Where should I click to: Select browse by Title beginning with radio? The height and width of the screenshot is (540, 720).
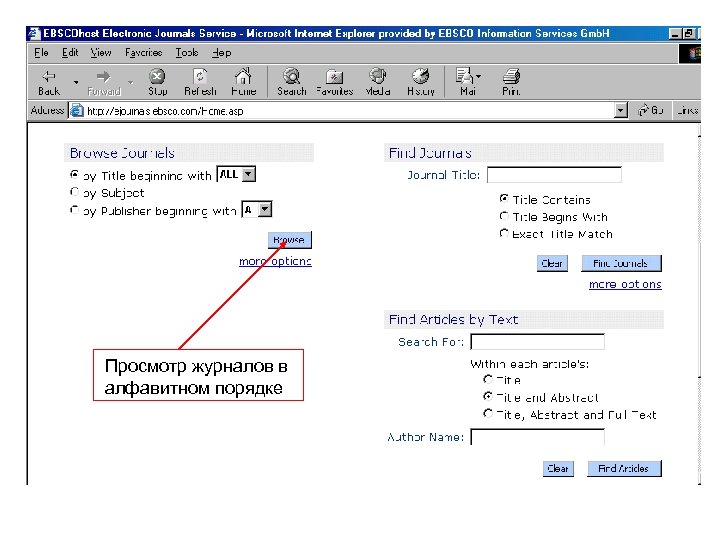click(x=74, y=174)
